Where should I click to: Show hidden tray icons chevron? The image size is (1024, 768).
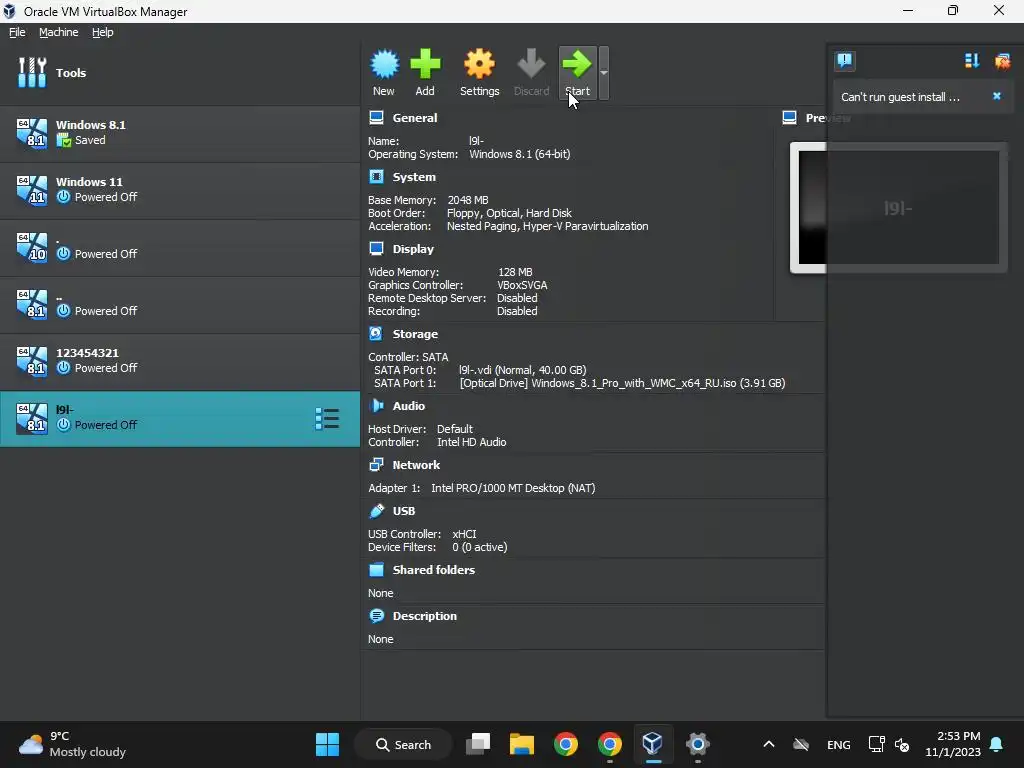[x=769, y=744]
